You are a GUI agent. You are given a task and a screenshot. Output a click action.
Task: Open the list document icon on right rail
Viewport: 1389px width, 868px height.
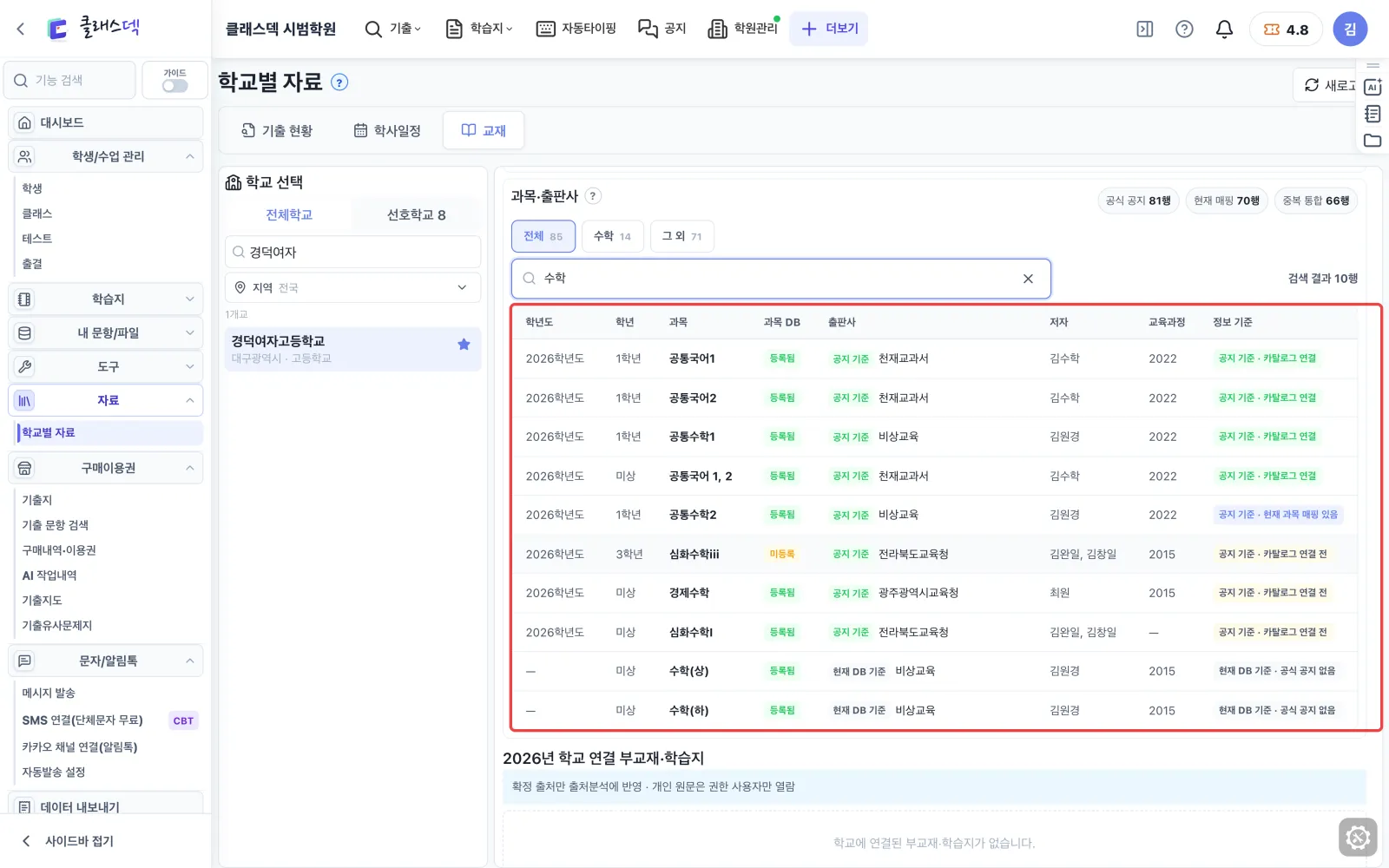1373,114
